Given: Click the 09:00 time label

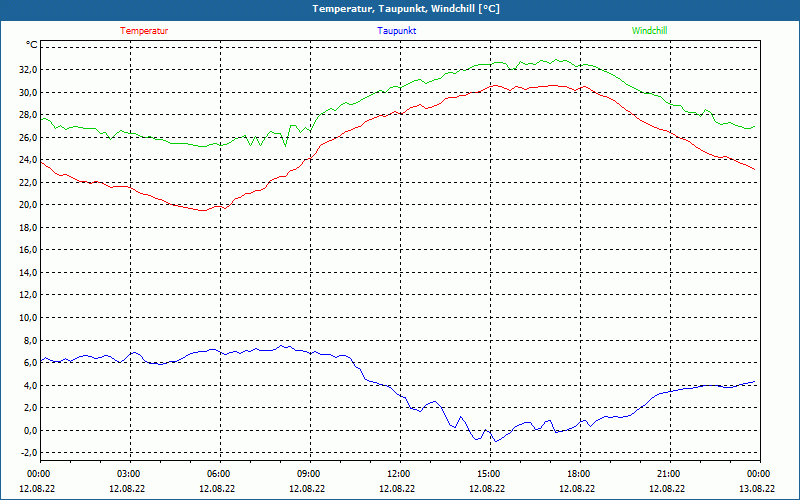Looking at the screenshot, I should tap(308, 474).
